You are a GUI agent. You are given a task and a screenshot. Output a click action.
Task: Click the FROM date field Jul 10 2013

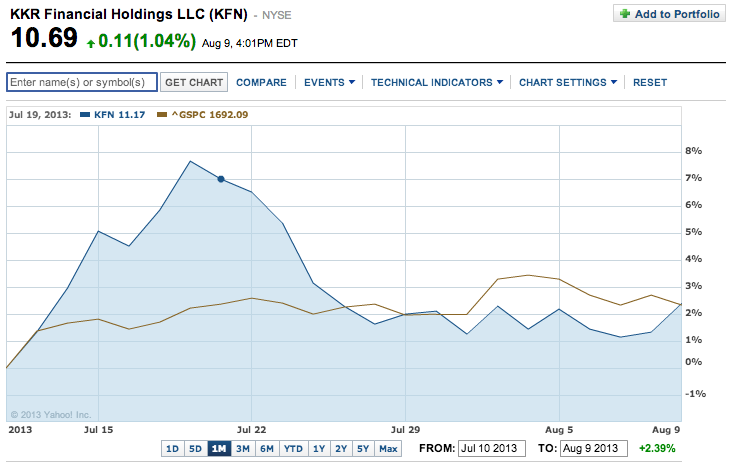(492, 448)
